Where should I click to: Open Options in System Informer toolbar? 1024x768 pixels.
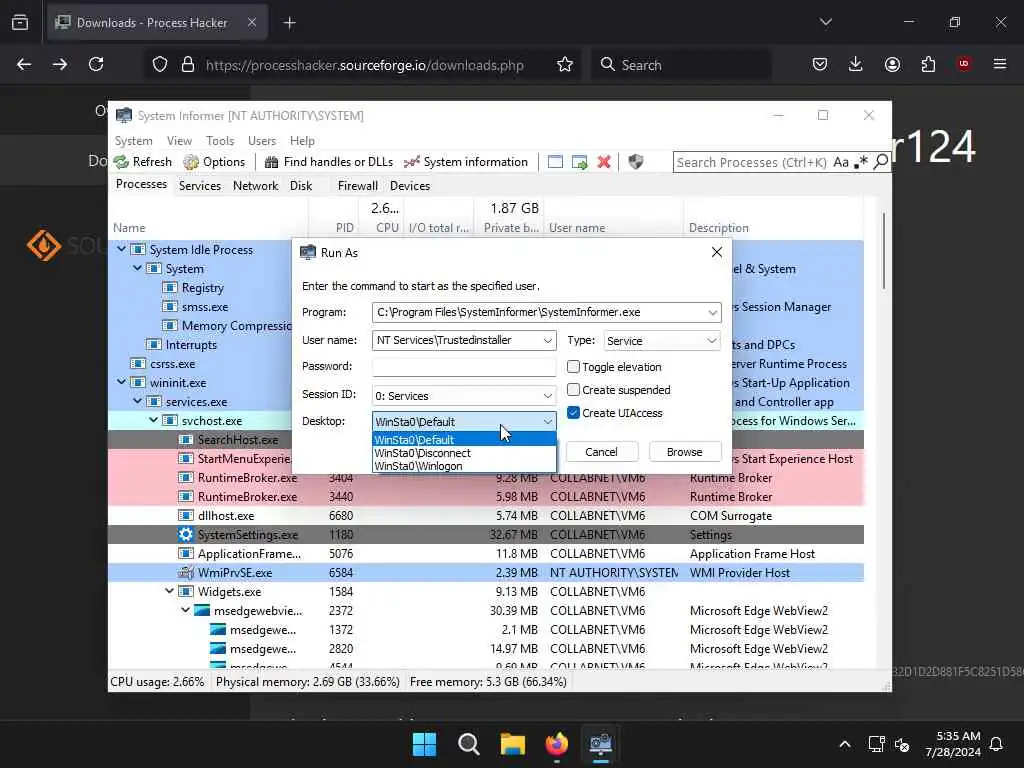[214, 162]
